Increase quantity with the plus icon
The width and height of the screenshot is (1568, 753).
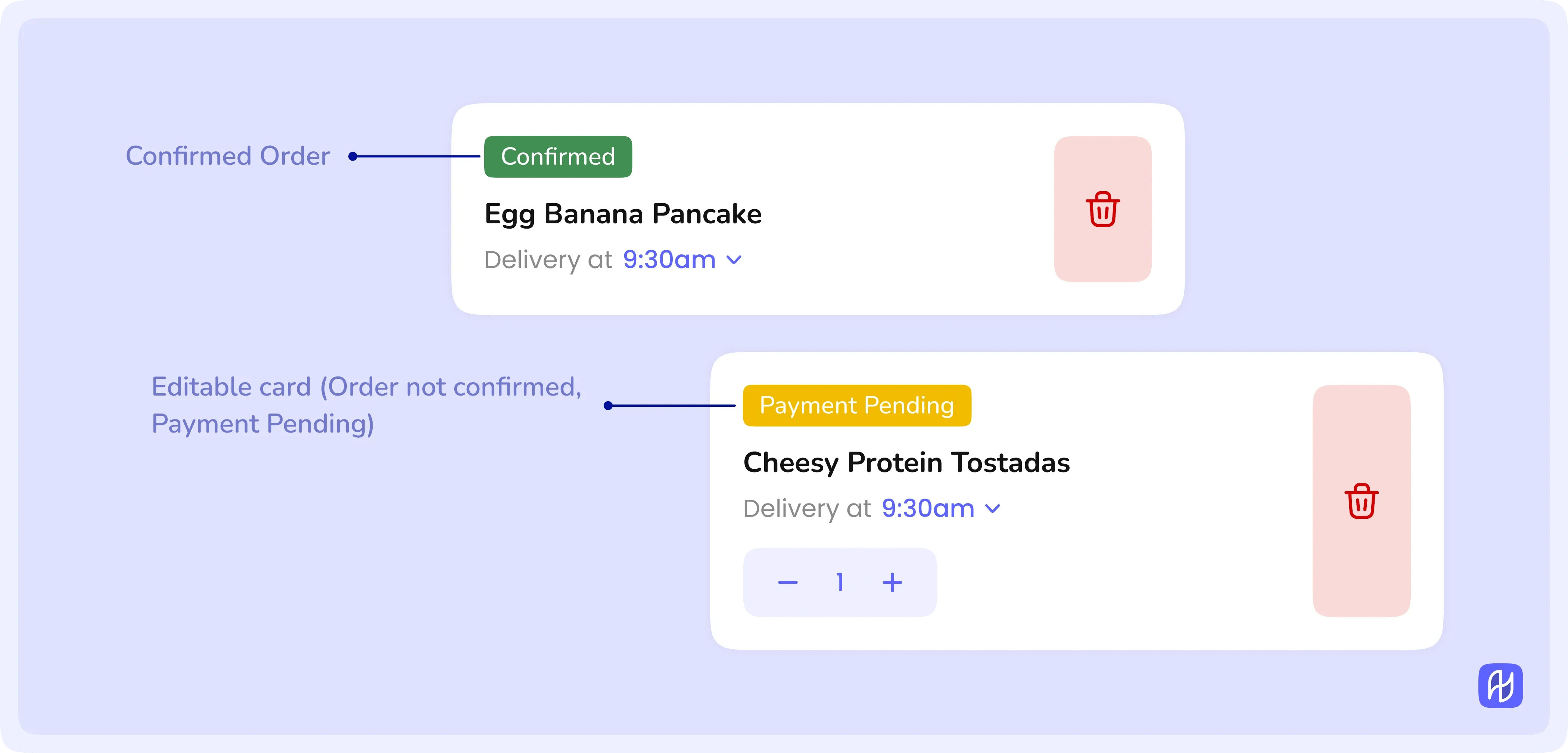coord(892,582)
